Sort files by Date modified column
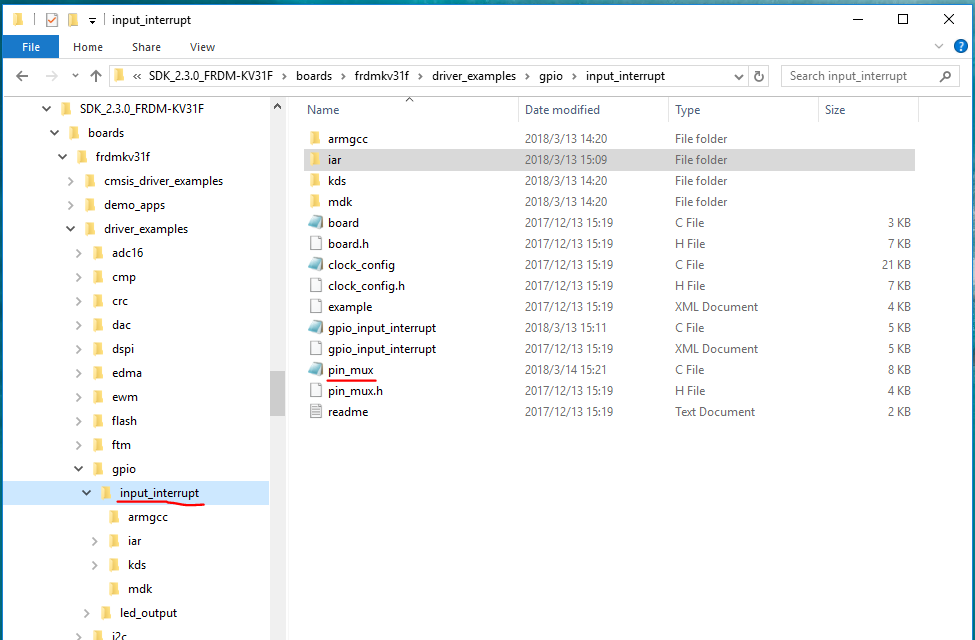 click(562, 109)
